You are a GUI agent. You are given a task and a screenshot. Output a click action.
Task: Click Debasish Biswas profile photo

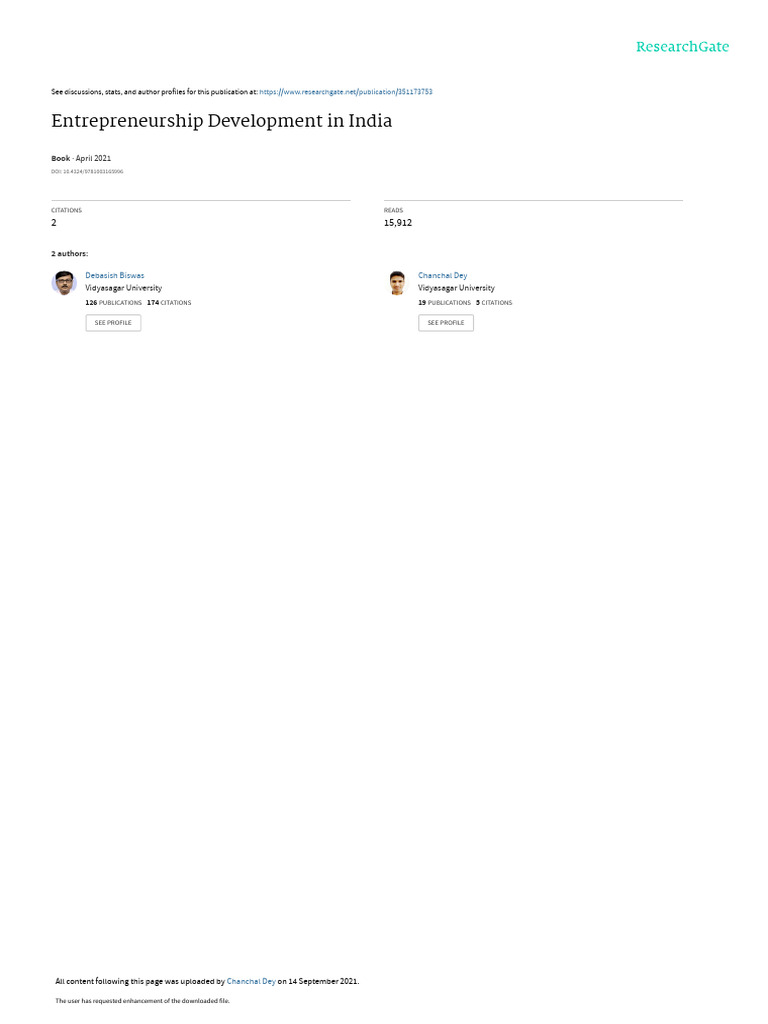click(x=64, y=283)
